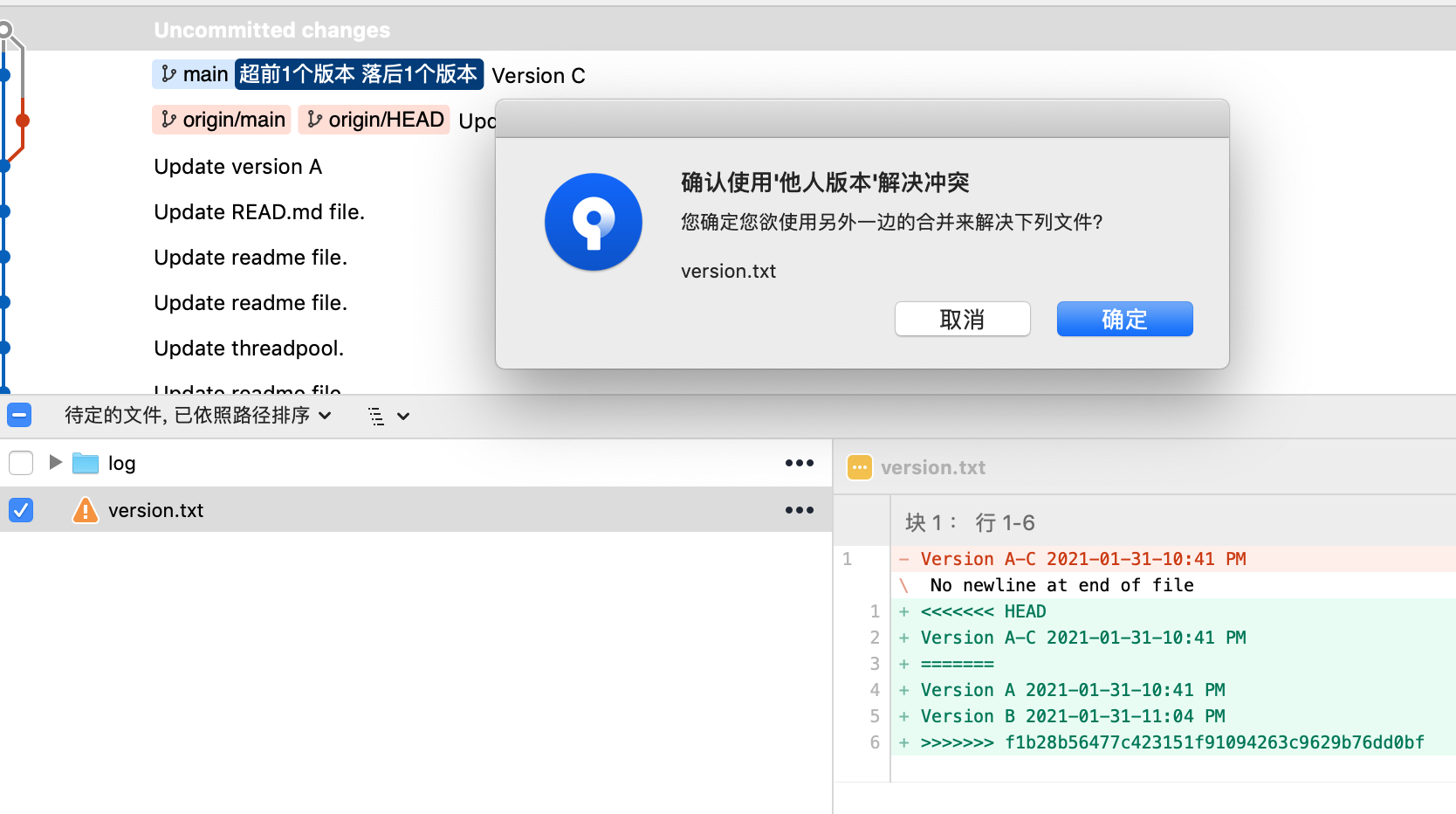
Task: Select the version.txt file row
Action: point(416,509)
